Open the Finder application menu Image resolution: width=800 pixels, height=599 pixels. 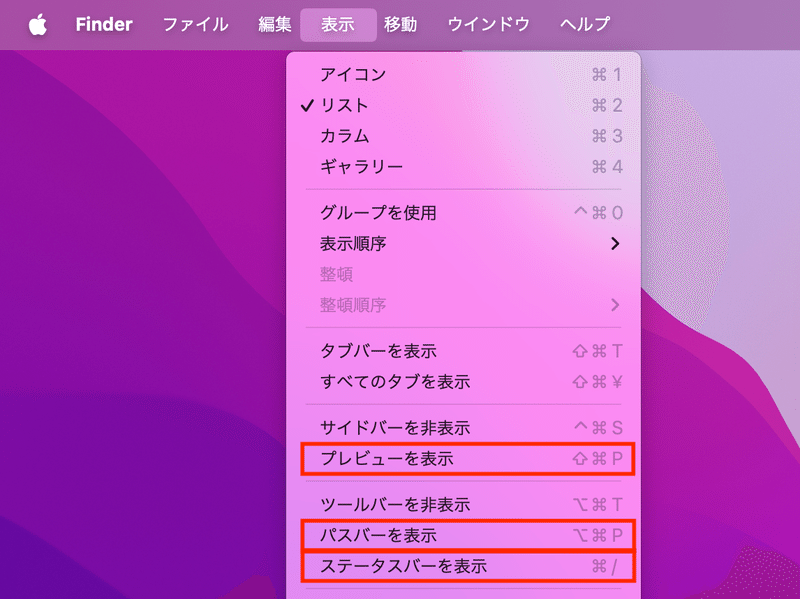(104, 24)
